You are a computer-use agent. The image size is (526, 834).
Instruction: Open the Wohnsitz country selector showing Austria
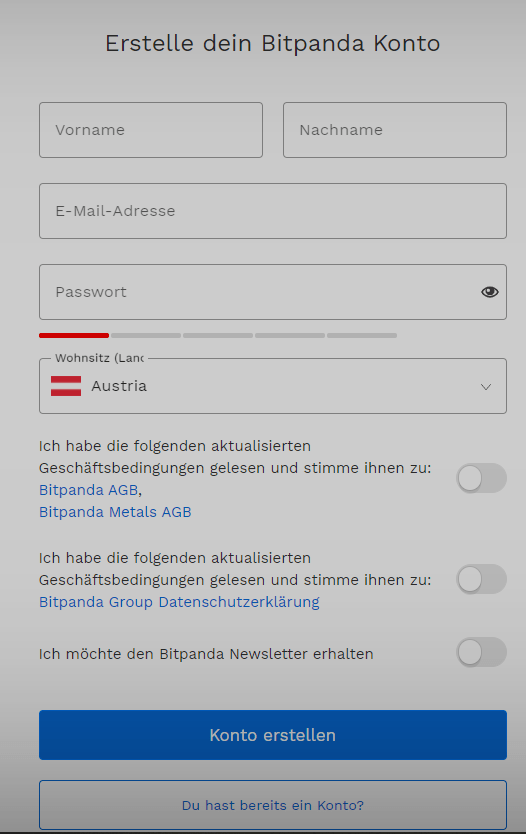pyautogui.click(x=272, y=386)
